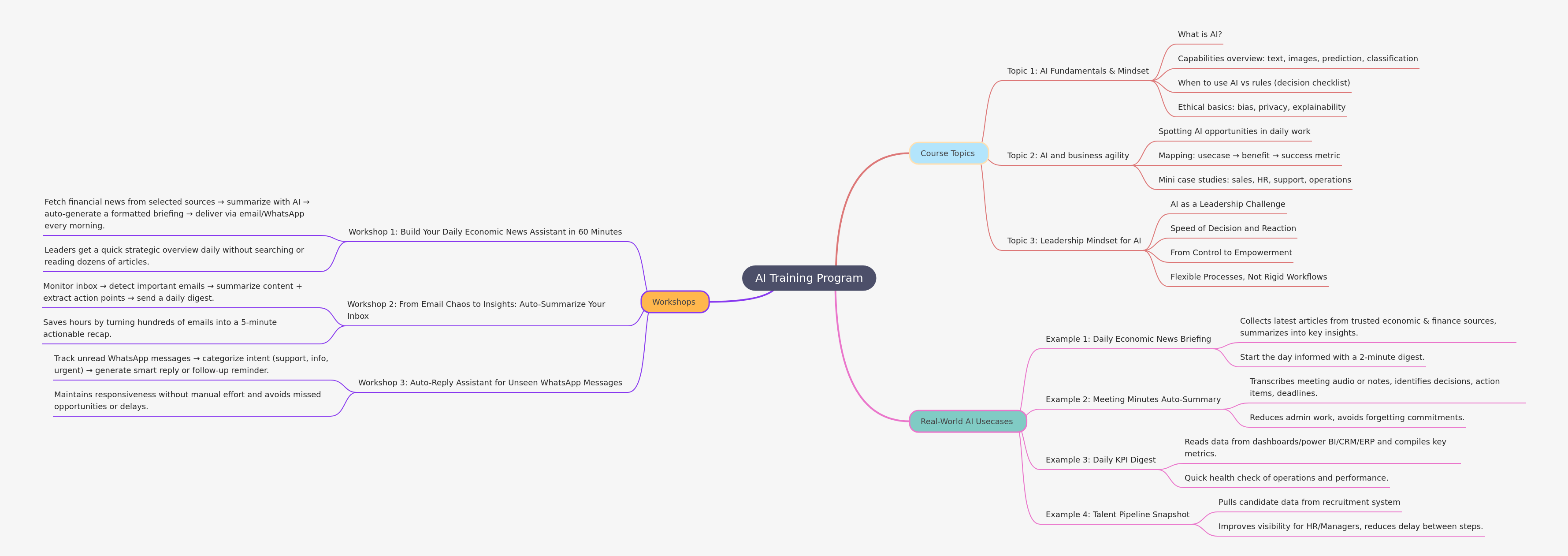1568x556 pixels.
Task: Click Workshop 1: Build Your Daily Economic News Assistant
Action: tap(485, 231)
